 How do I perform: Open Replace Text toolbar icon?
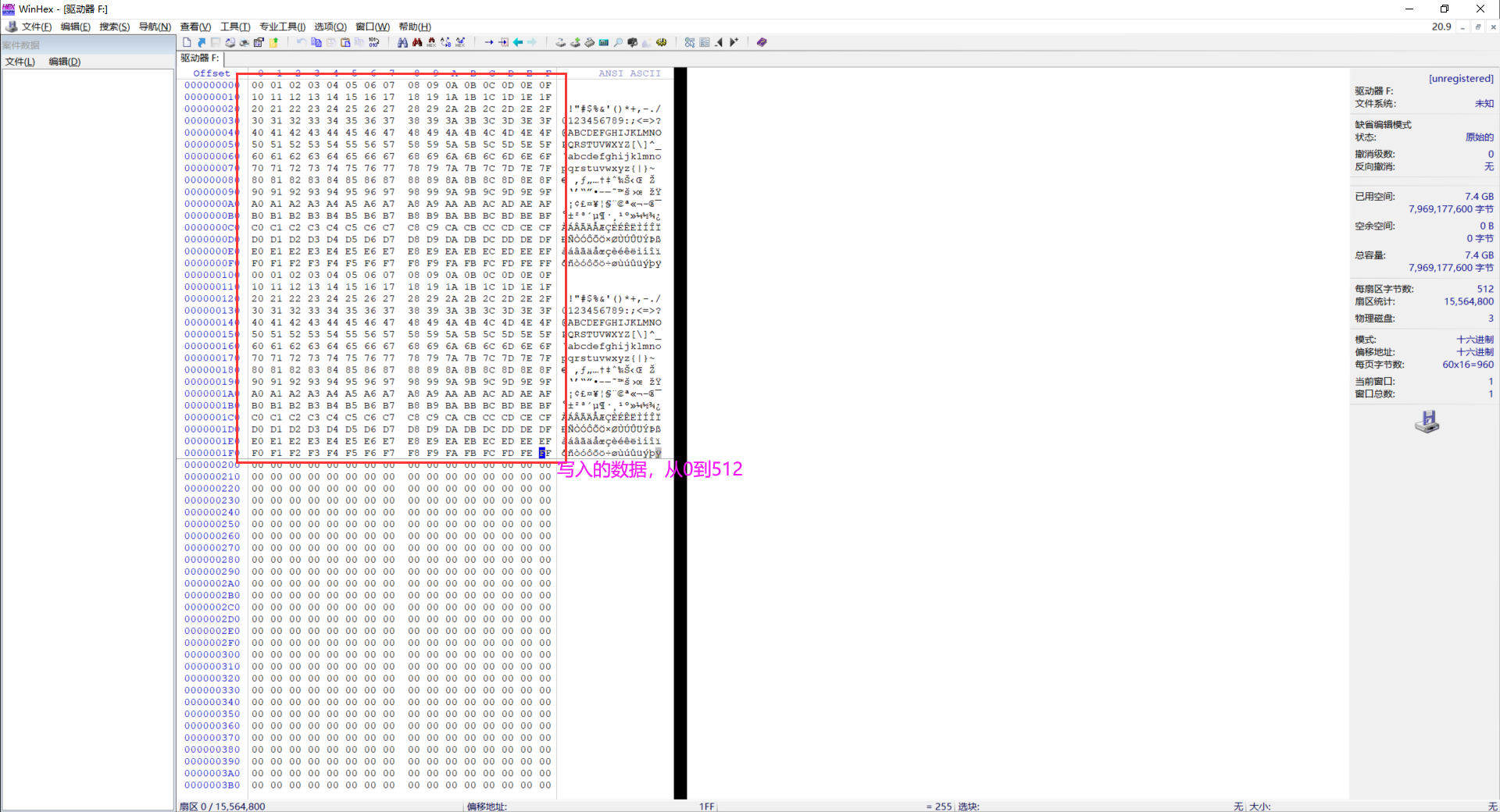pyautogui.click(x=445, y=42)
